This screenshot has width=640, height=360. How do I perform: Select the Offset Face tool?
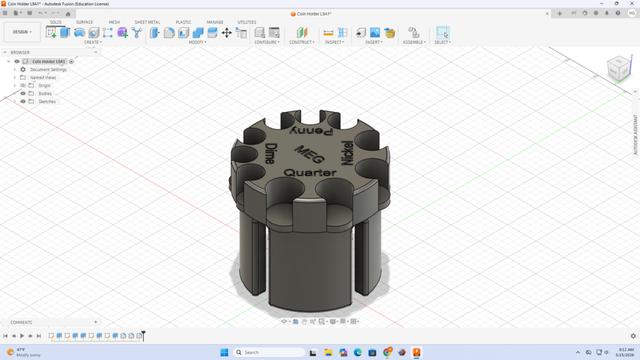(212, 32)
